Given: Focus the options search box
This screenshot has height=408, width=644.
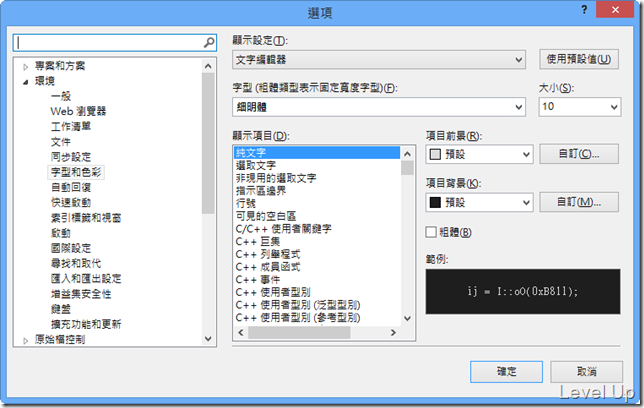Looking at the screenshot, I should tap(115, 43).
